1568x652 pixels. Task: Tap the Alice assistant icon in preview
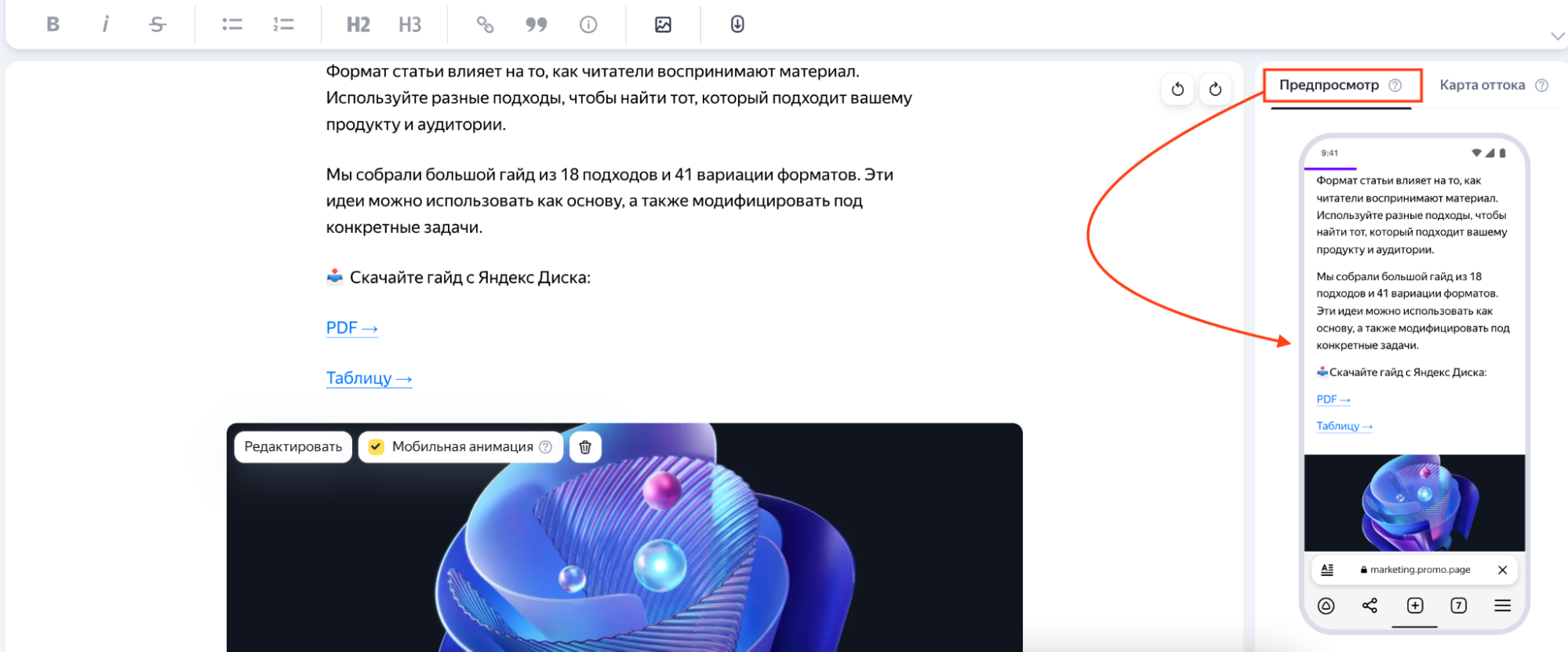[x=1326, y=606]
